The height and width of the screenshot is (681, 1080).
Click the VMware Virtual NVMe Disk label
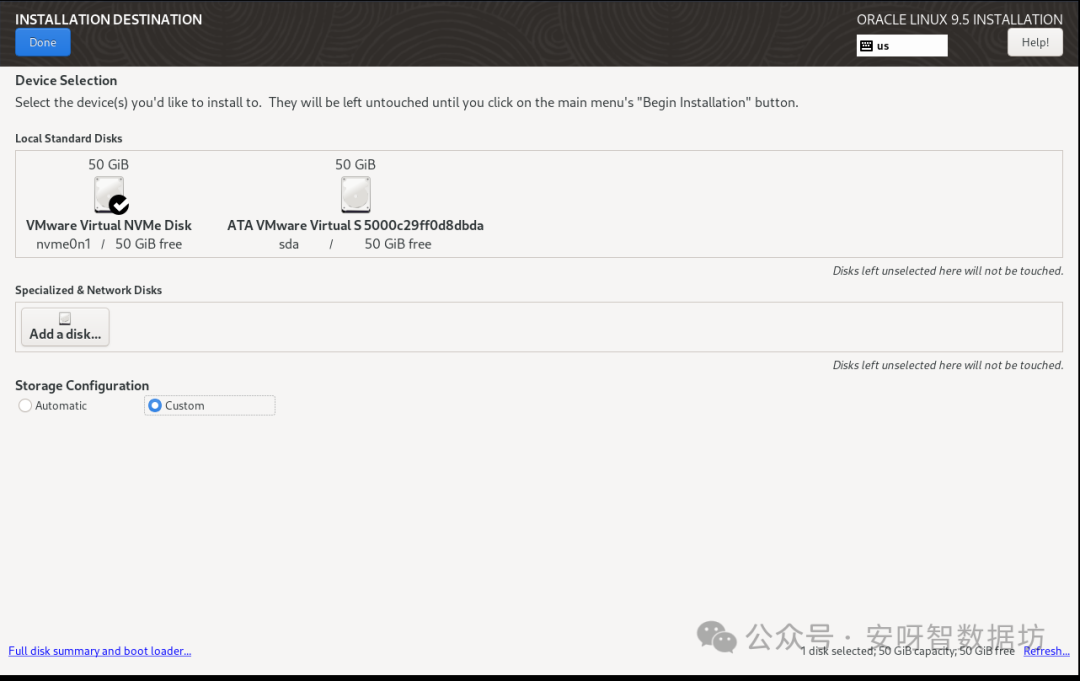(109, 225)
